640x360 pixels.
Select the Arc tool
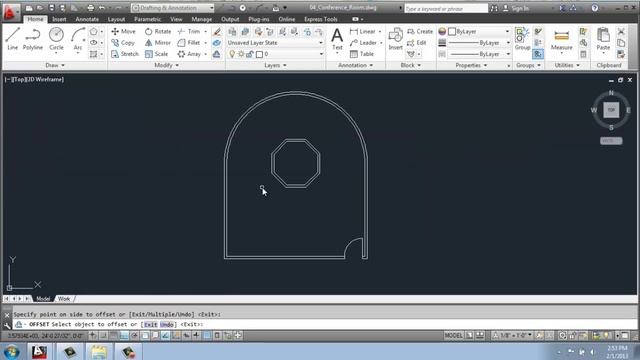point(78,39)
